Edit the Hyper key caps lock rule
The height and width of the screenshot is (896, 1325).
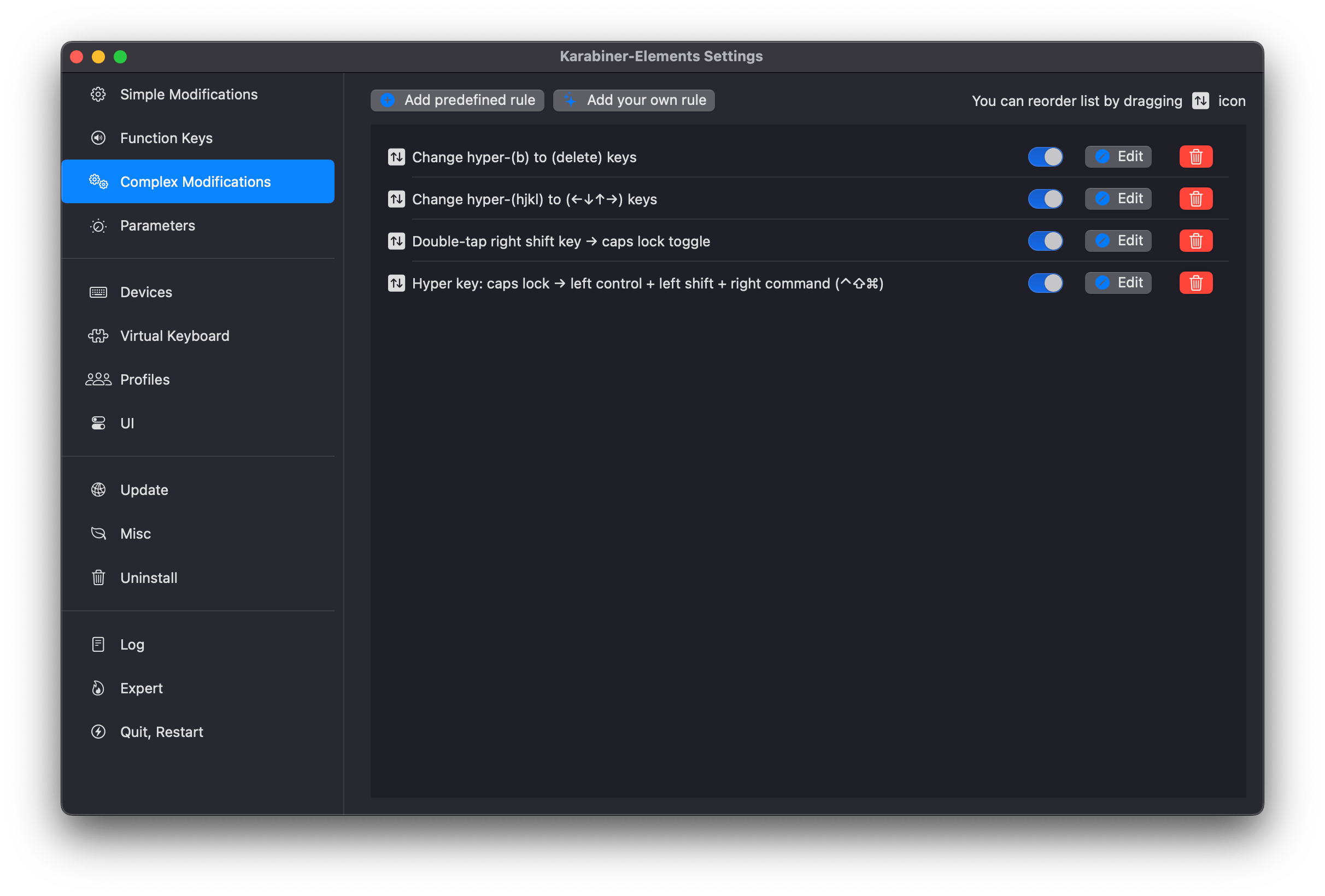coord(1118,283)
